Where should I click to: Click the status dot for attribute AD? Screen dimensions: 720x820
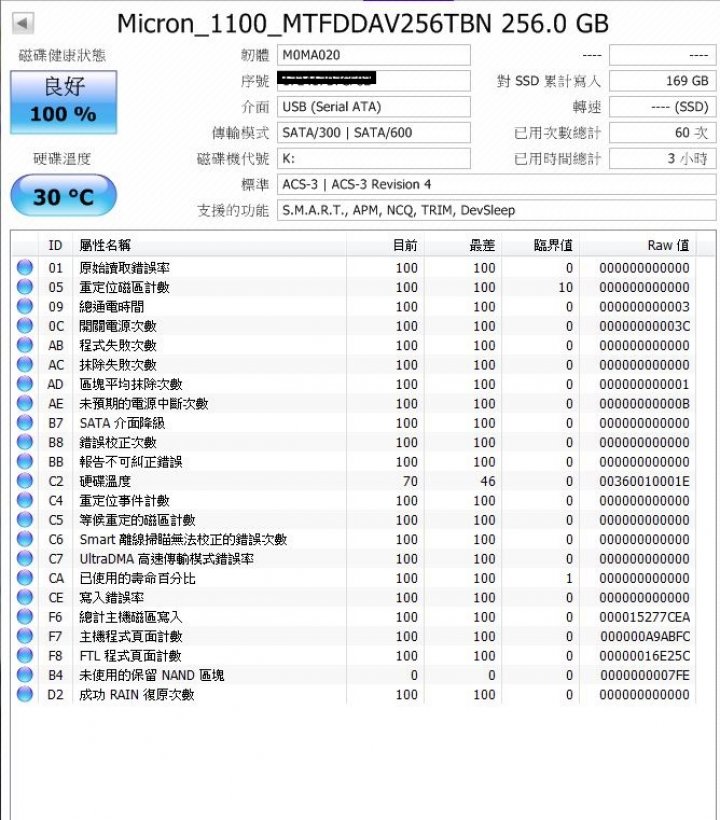pos(25,383)
